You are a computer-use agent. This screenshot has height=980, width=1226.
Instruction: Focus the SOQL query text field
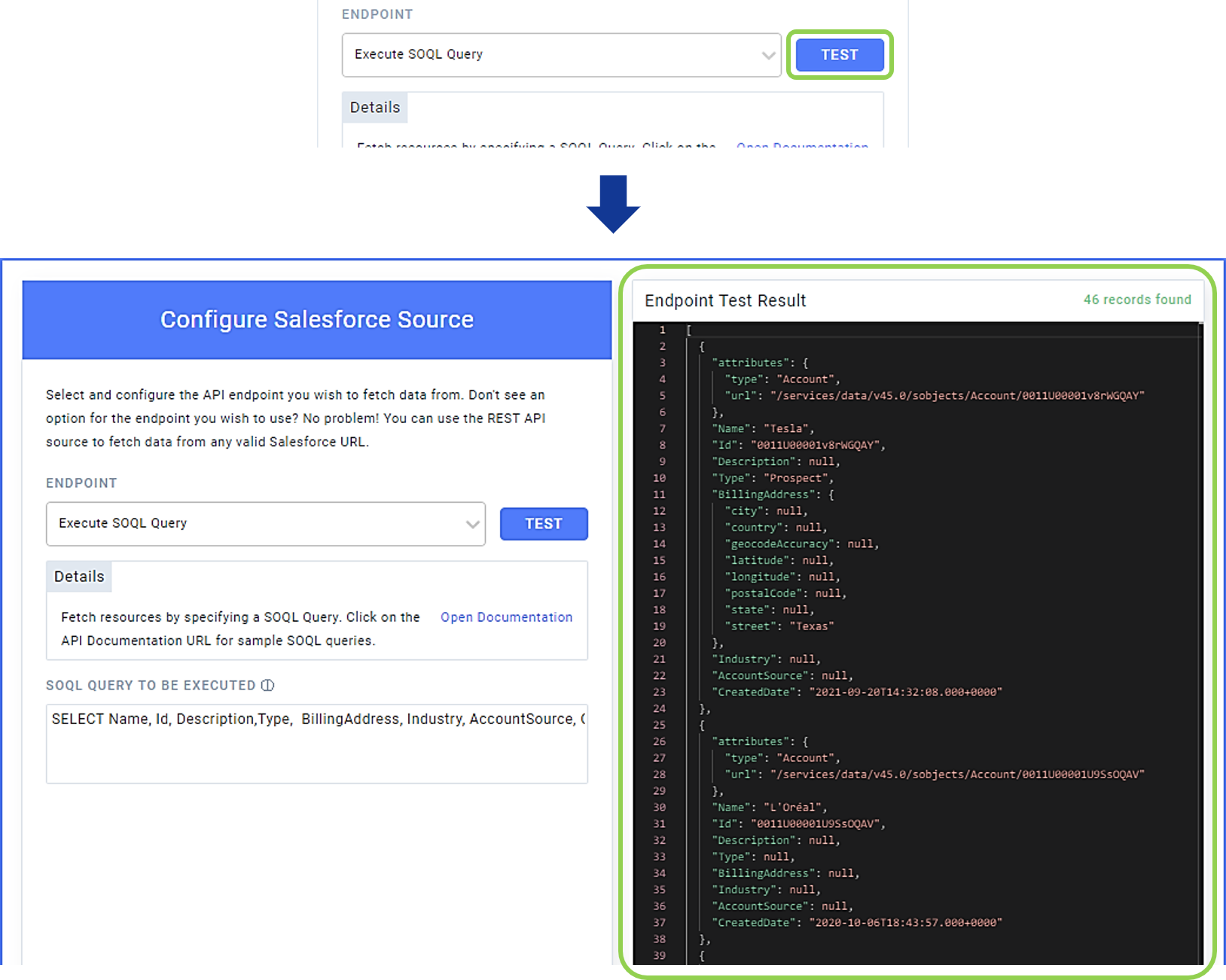tap(317, 744)
